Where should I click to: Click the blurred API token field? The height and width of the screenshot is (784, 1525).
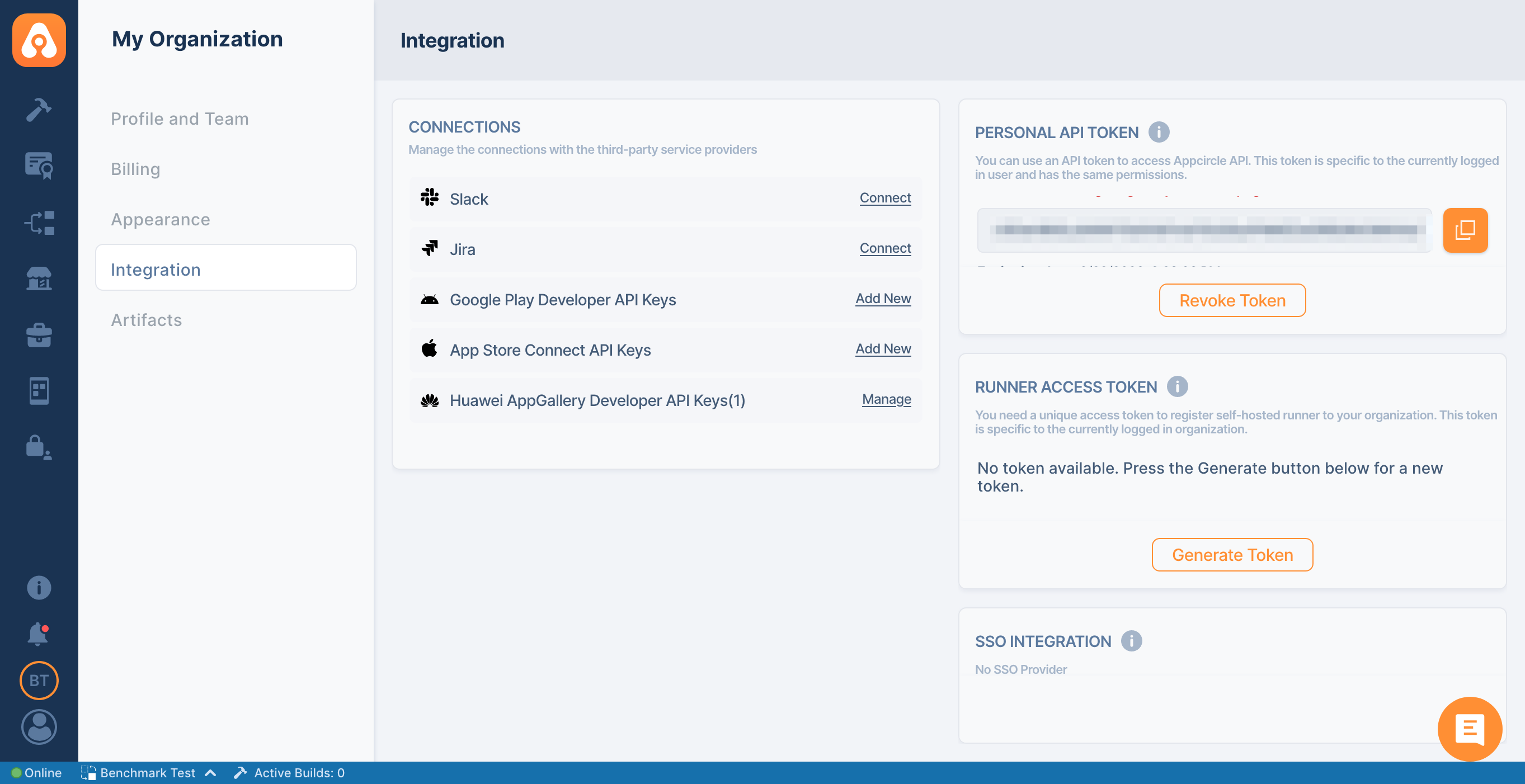[1203, 230]
